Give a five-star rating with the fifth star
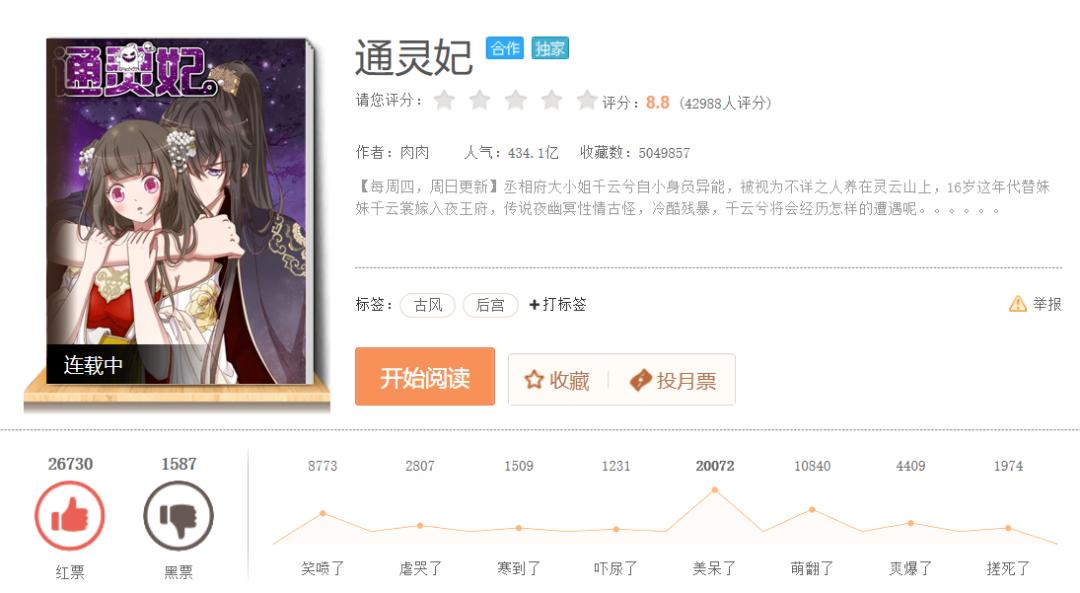 coord(587,101)
